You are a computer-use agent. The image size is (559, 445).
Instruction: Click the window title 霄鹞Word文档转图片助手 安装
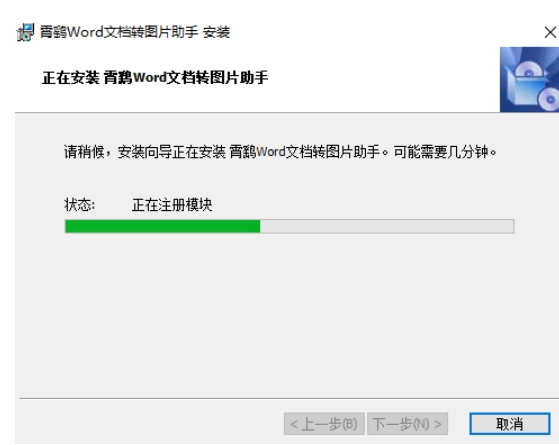pyautogui.click(x=135, y=32)
